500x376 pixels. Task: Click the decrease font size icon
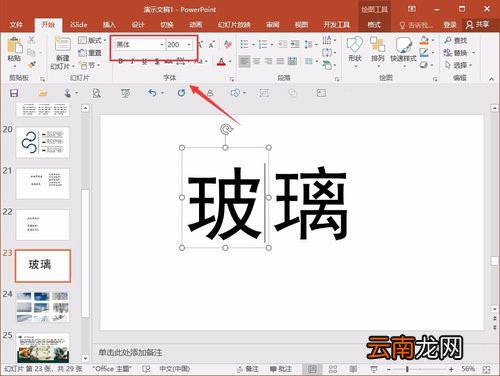(x=211, y=45)
